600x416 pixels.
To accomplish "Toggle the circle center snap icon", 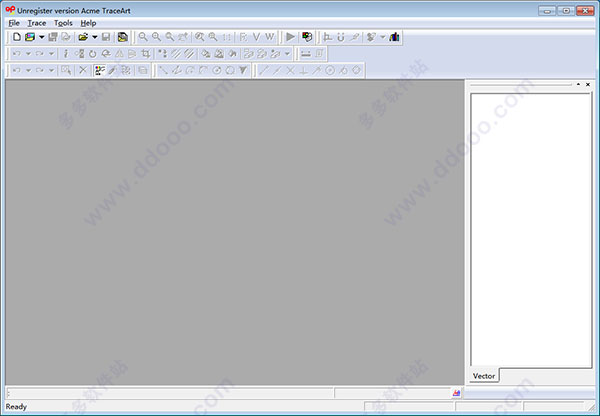I will [x=330, y=70].
